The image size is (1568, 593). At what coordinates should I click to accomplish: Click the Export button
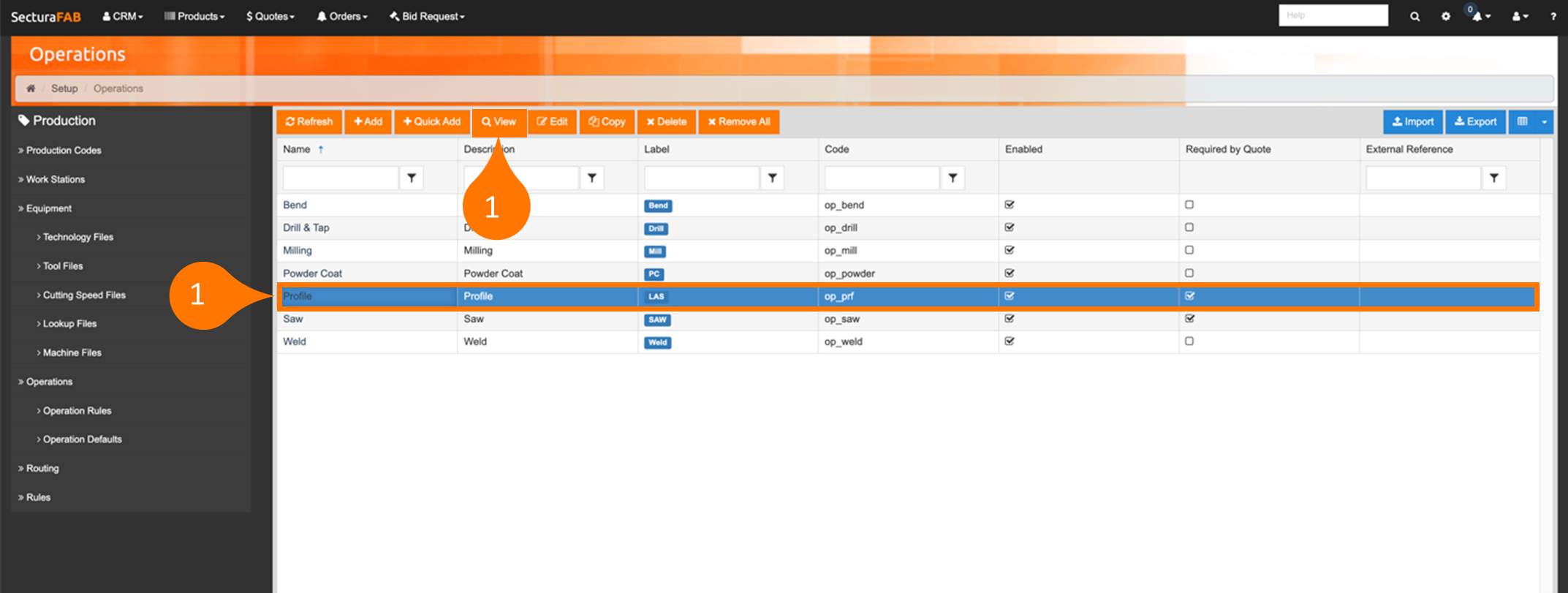pyautogui.click(x=1475, y=121)
